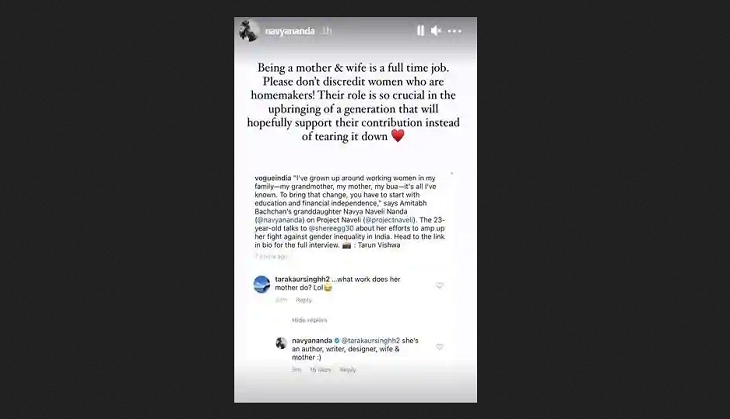View the 16 likes on navyananda's reply

tap(320, 370)
